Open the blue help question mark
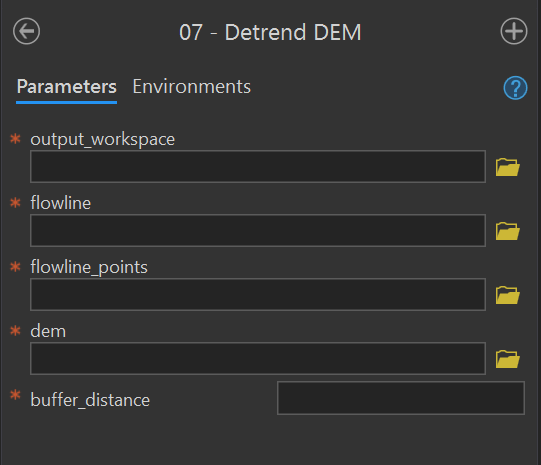The image size is (541, 465). pos(515,88)
